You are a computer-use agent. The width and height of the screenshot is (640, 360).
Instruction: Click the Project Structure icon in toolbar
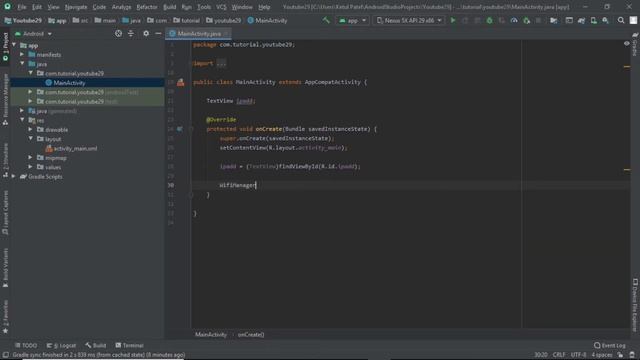(x=553, y=20)
